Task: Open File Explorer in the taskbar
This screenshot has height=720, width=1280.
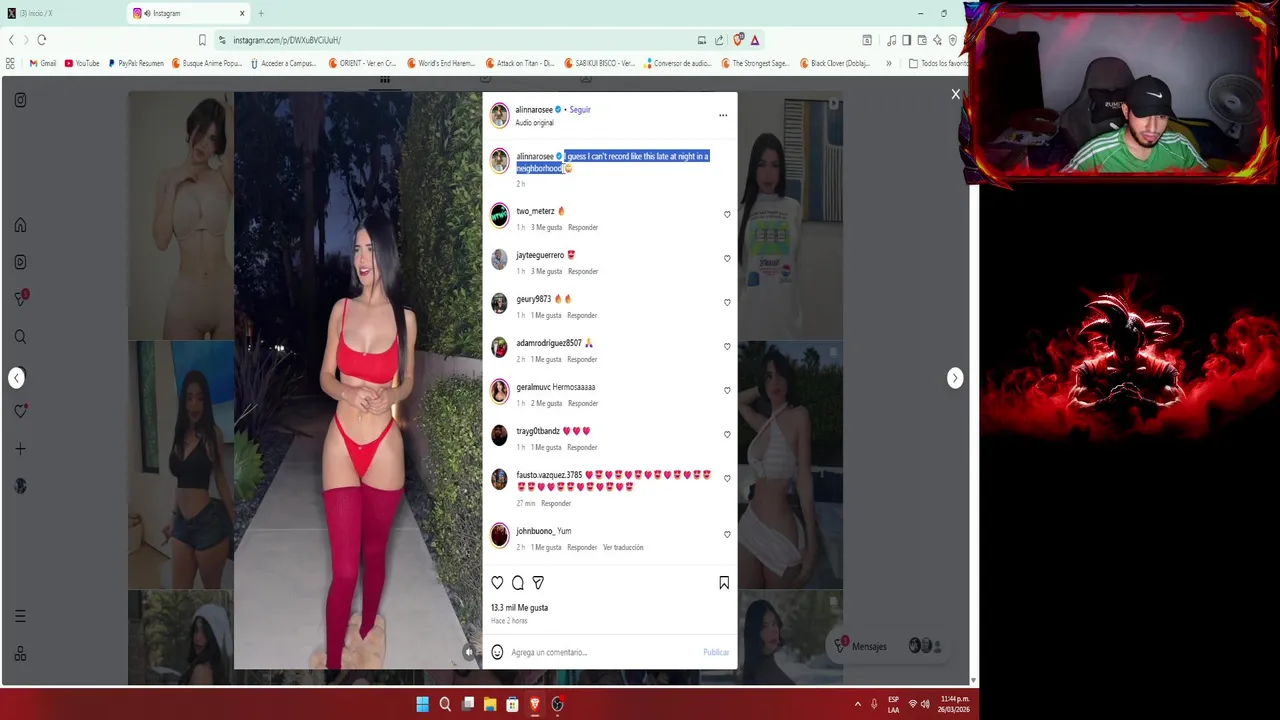Action: [x=490, y=704]
